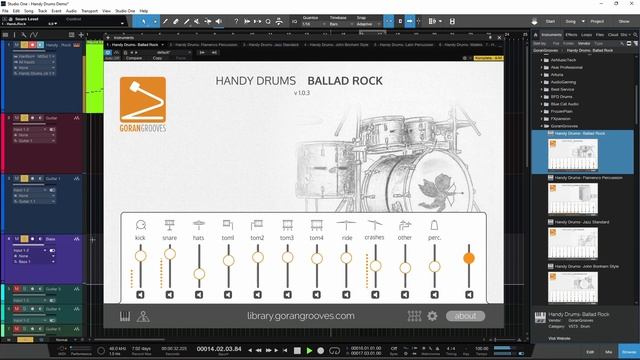Click the hats cymbal icon
Viewport: 640px width, 360px height.
point(199,225)
